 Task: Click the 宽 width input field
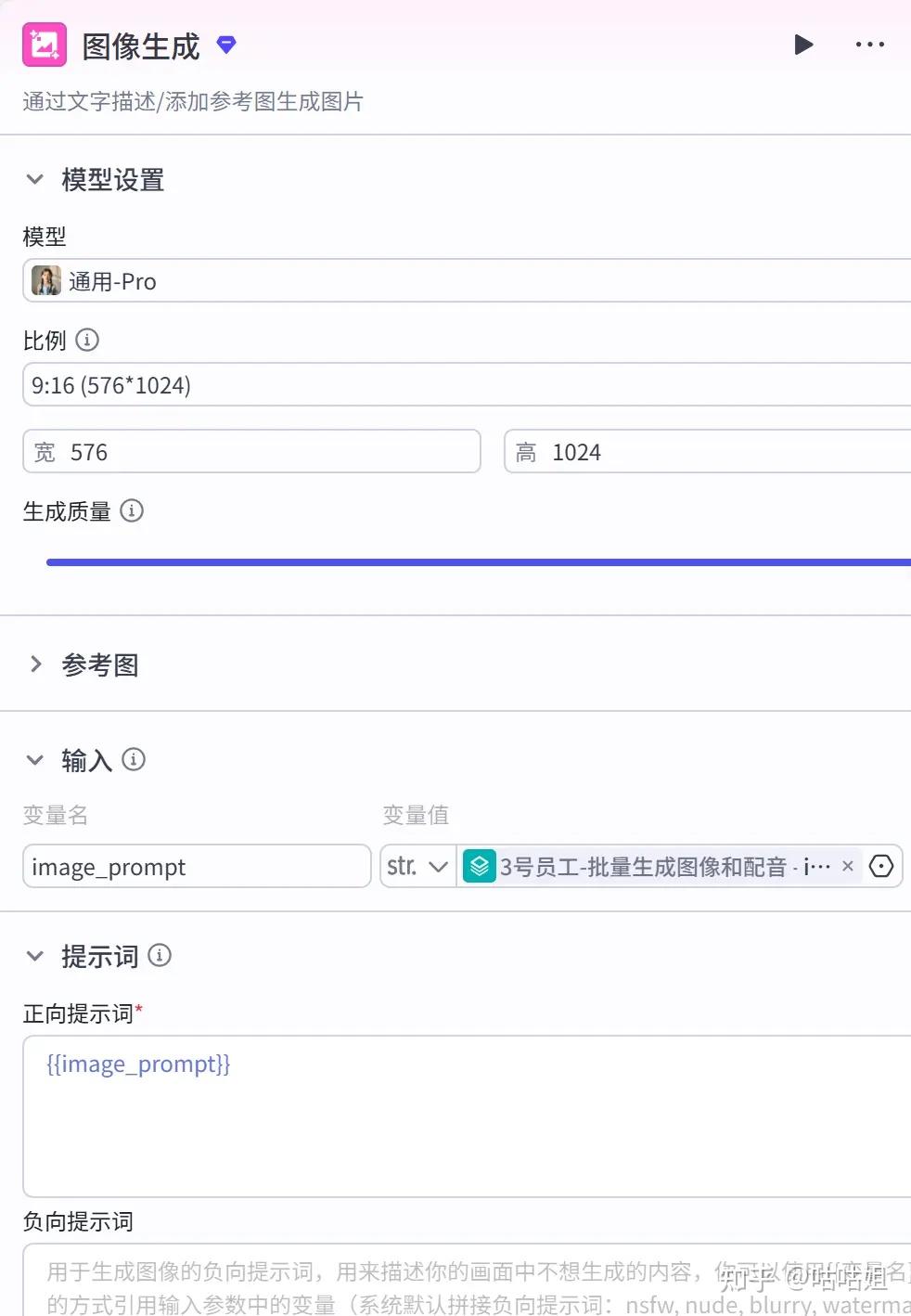(269, 452)
